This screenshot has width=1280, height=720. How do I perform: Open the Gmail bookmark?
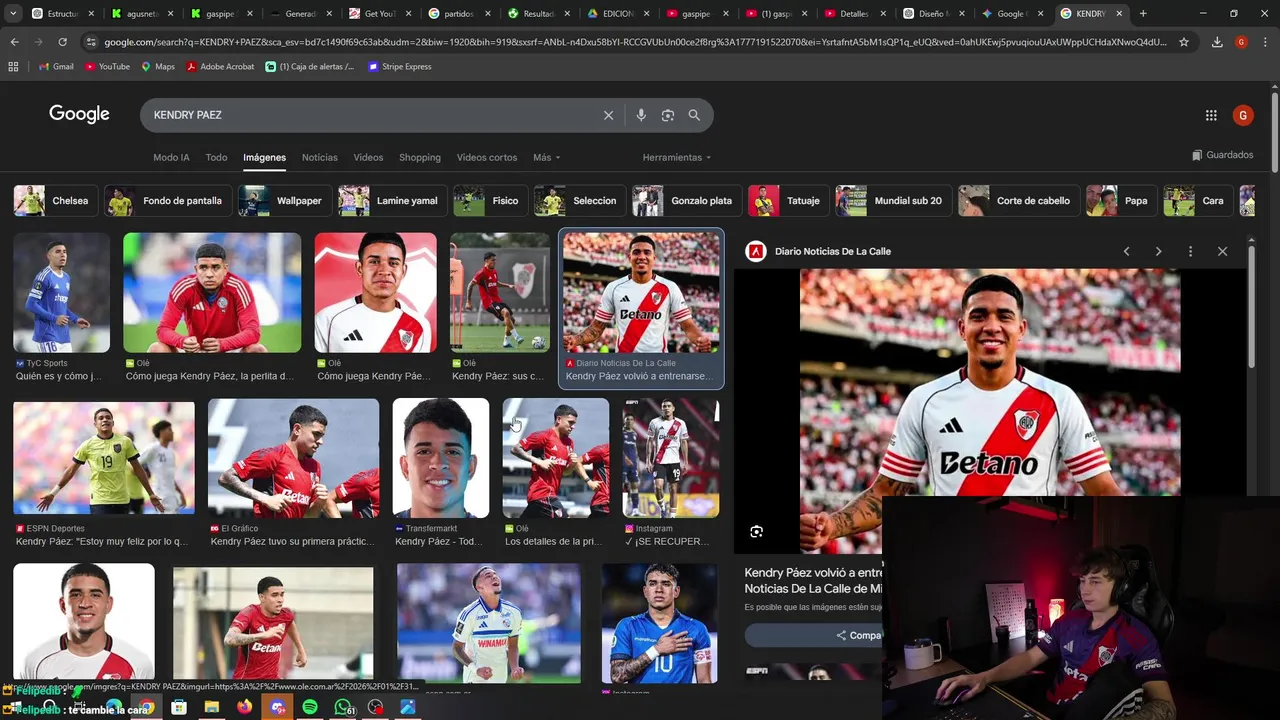56,66
